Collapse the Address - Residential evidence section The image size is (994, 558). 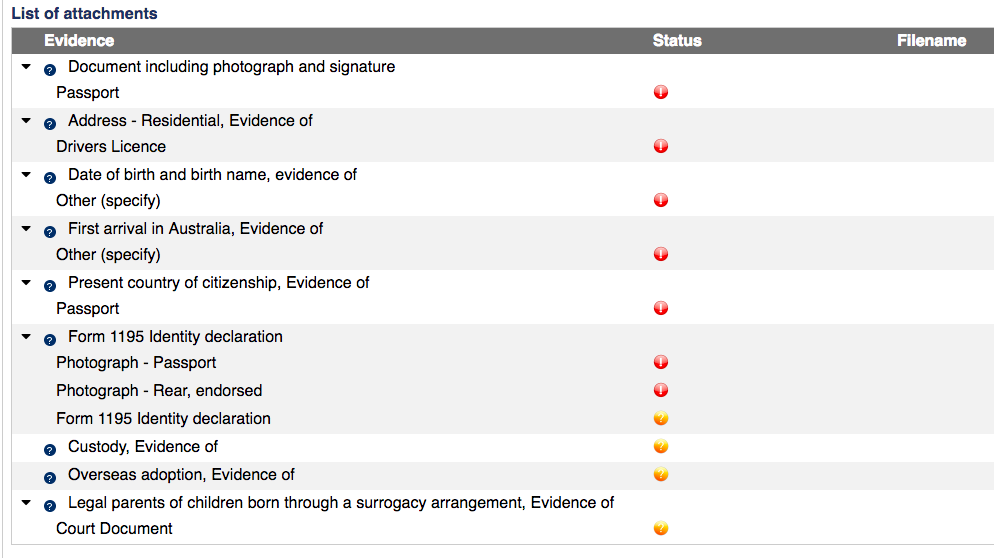coord(26,121)
